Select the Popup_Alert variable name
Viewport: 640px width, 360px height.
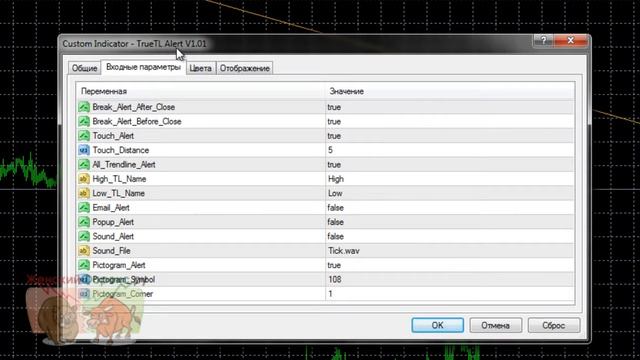113,222
